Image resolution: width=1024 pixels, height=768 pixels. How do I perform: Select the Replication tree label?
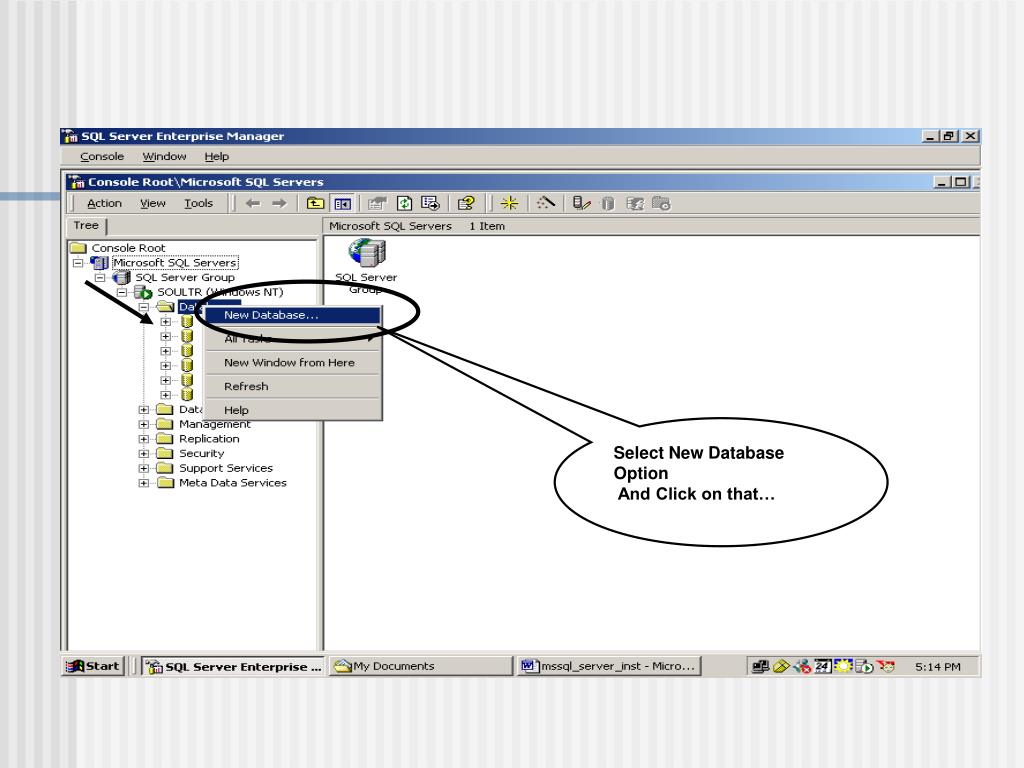click(210, 439)
